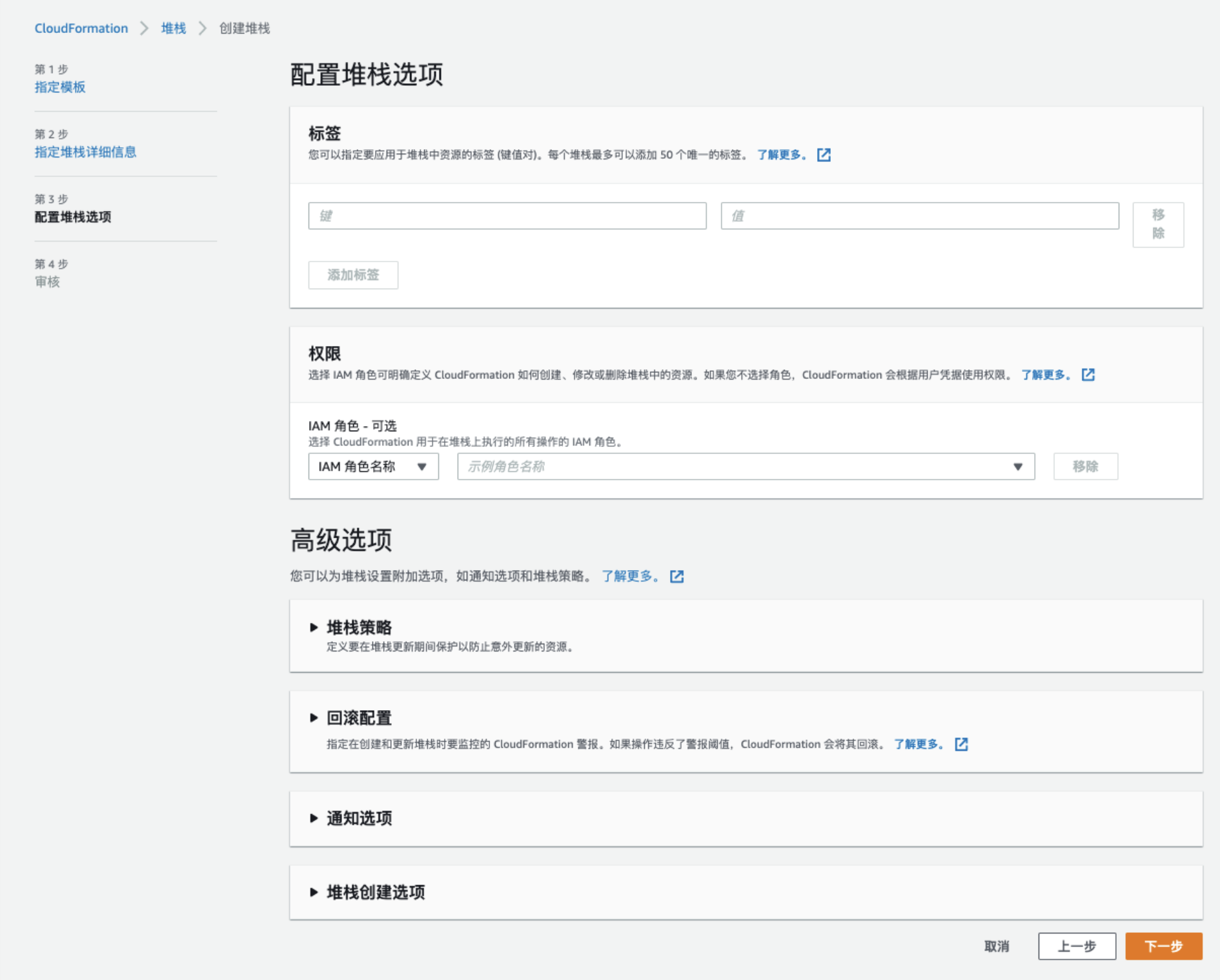
Task: Click the IAM 角色 - 可选 label
Action: (x=352, y=425)
